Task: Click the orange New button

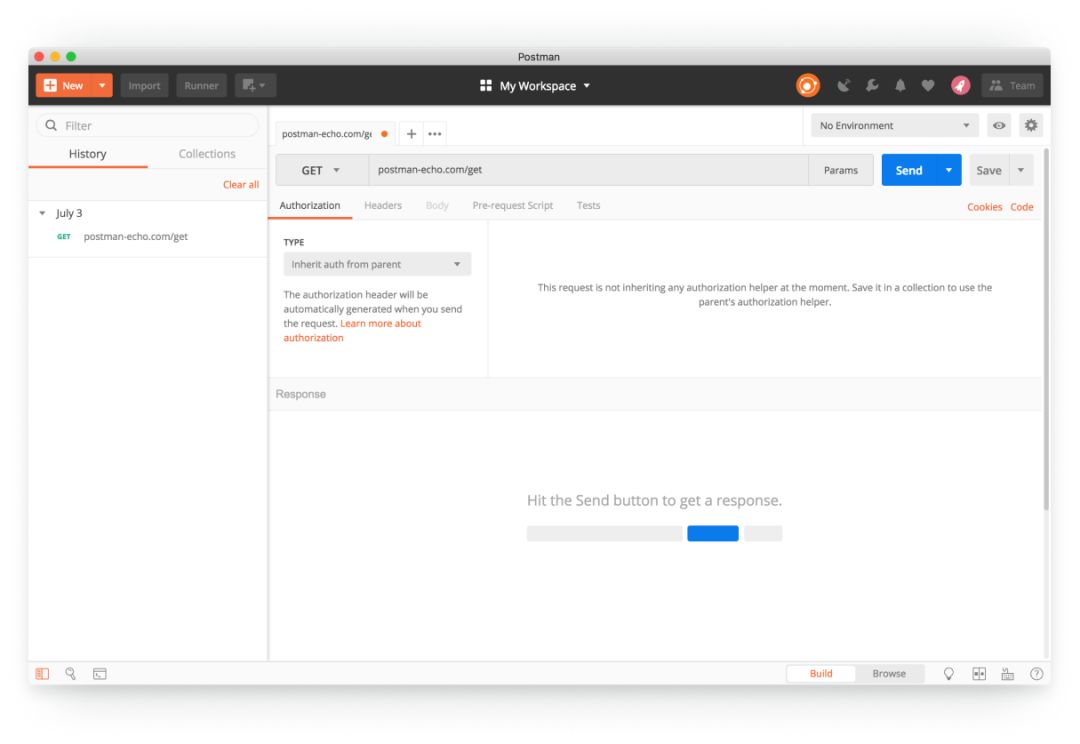Action: pyautogui.click(x=64, y=85)
